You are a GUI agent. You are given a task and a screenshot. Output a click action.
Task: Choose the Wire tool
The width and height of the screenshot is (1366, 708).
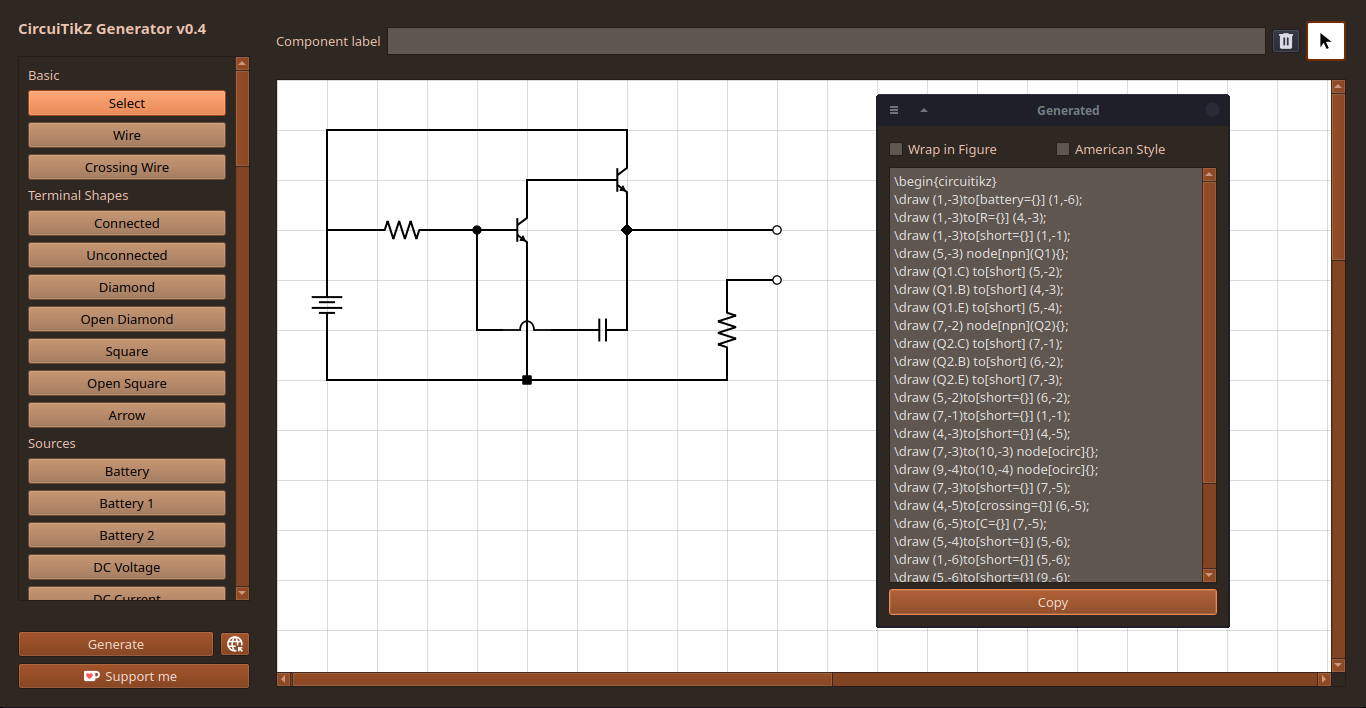[x=127, y=135]
